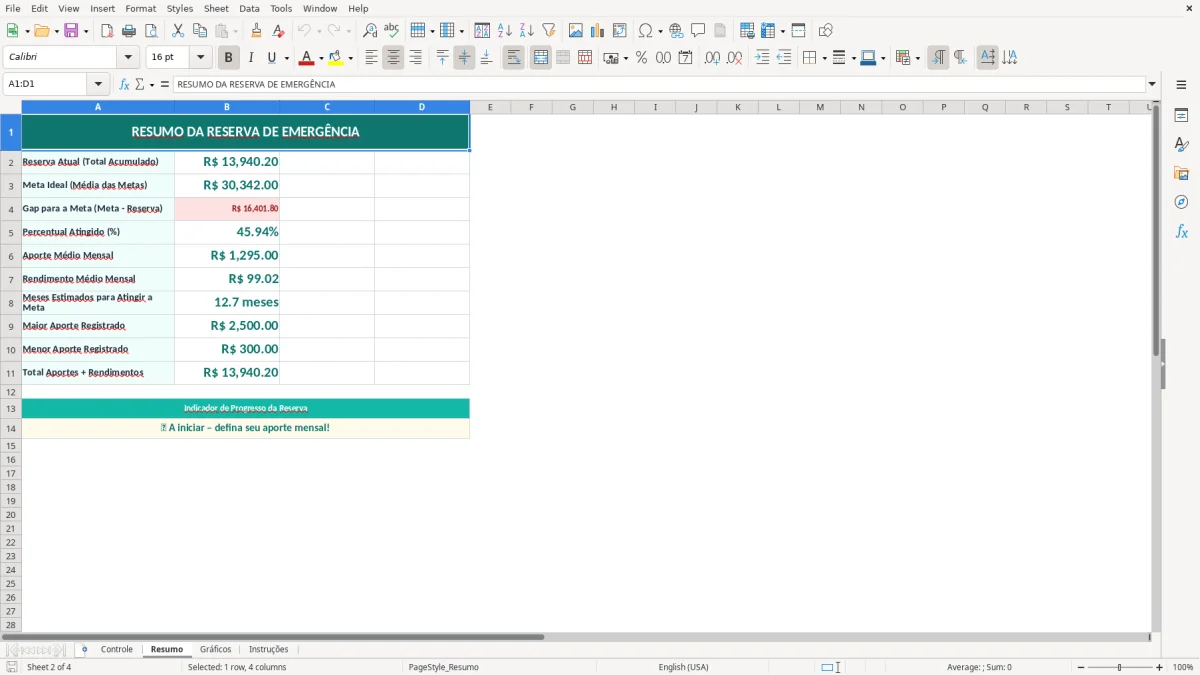
Task: Switch to the Instruções sheet tab
Action: click(x=268, y=649)
